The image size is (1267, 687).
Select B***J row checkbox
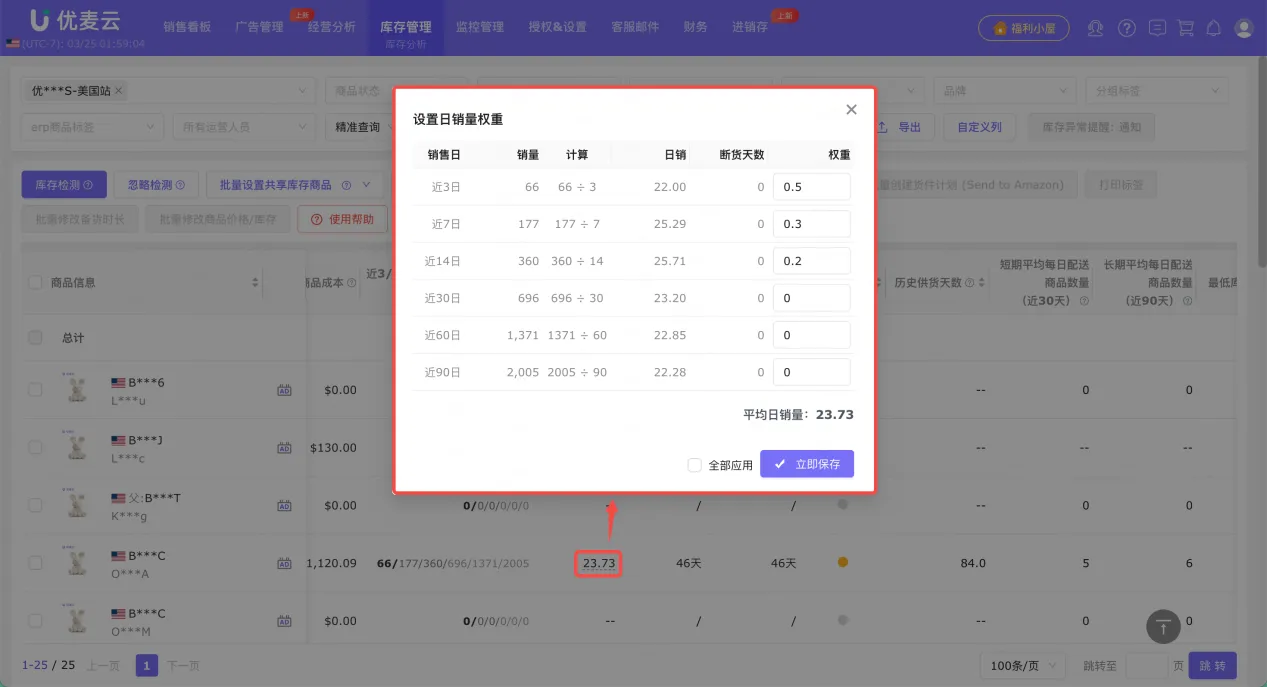(36, 448)
